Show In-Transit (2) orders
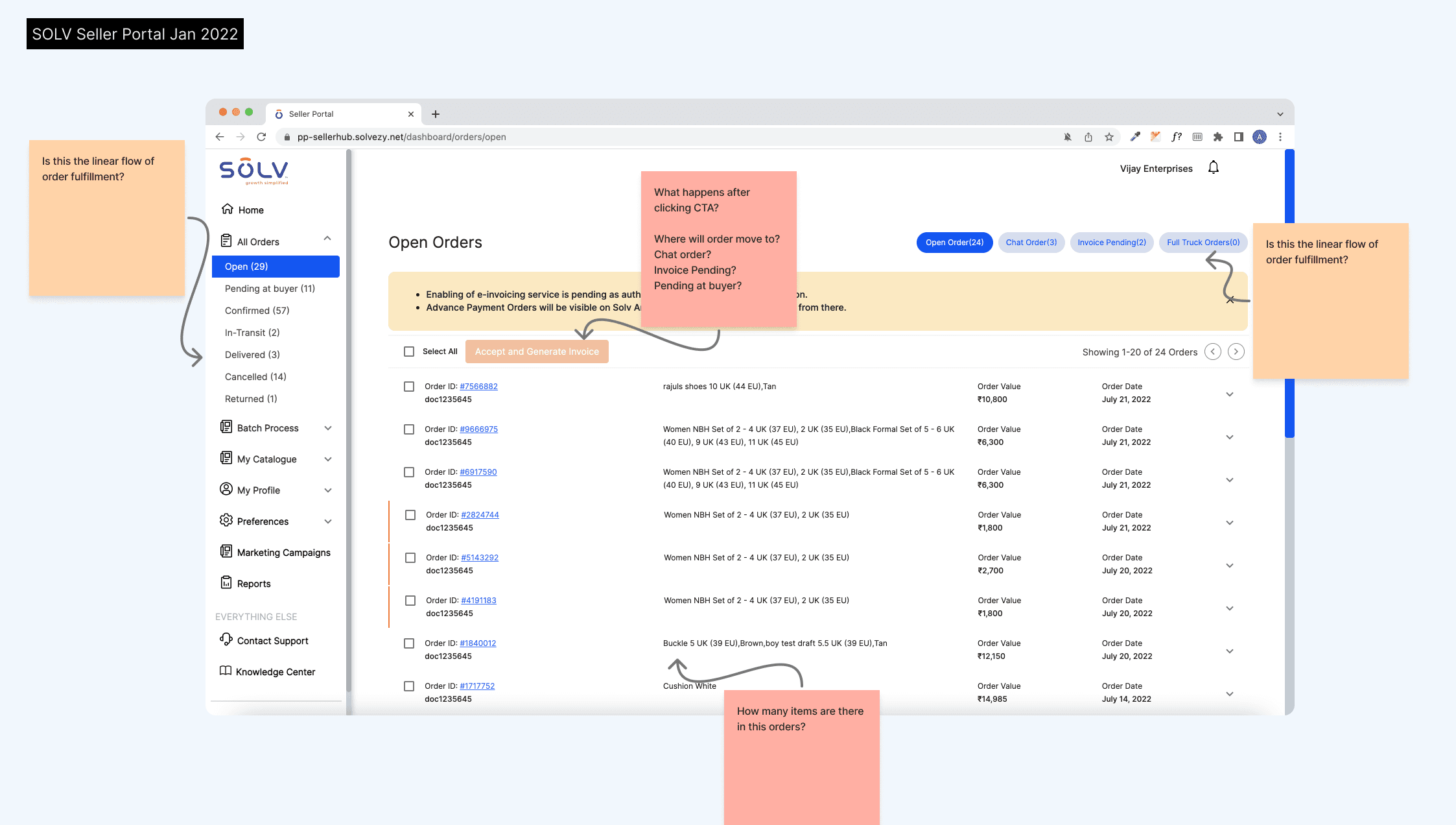 252,333
